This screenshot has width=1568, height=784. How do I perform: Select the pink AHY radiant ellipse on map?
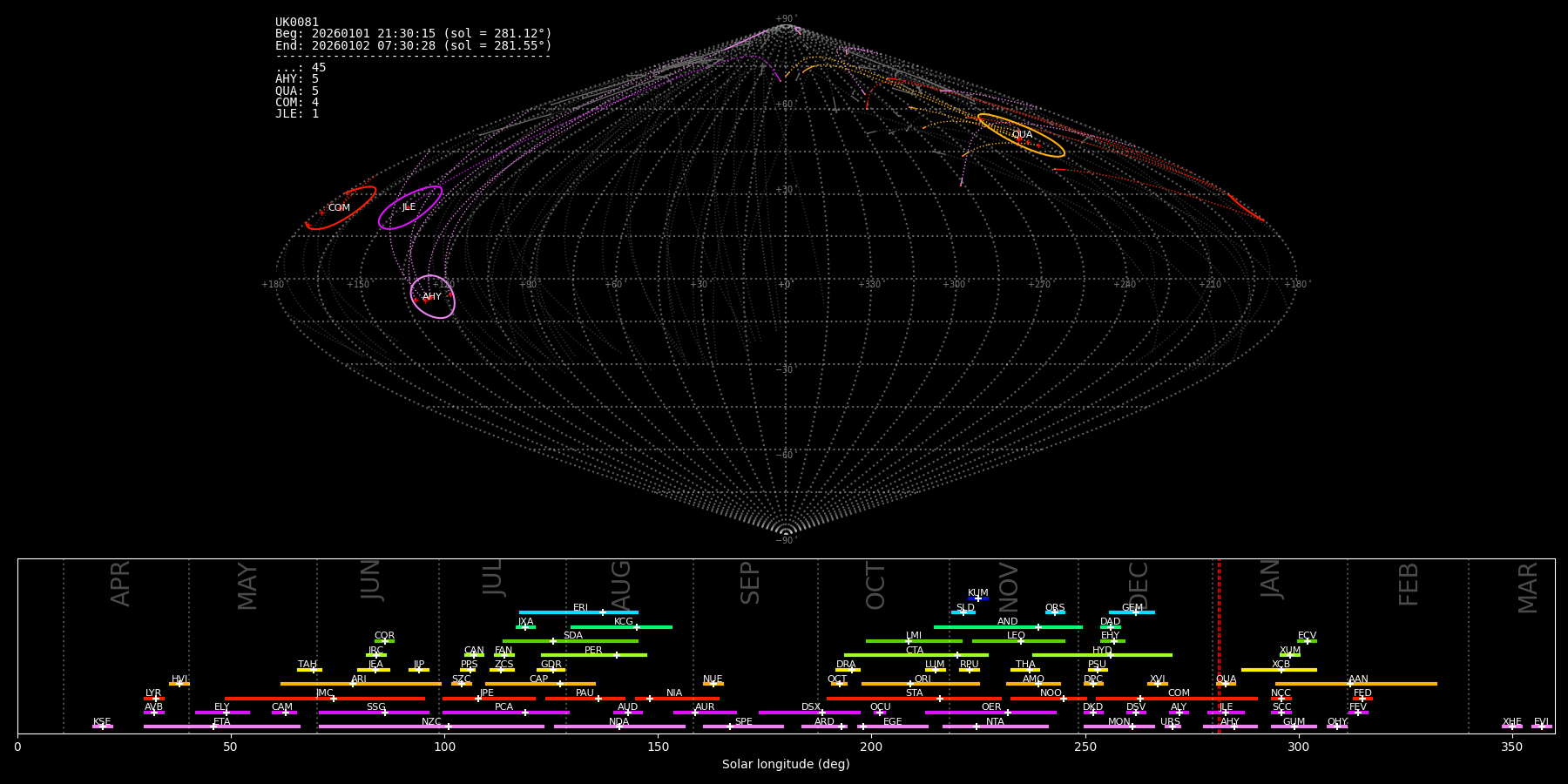coord(433,296)
